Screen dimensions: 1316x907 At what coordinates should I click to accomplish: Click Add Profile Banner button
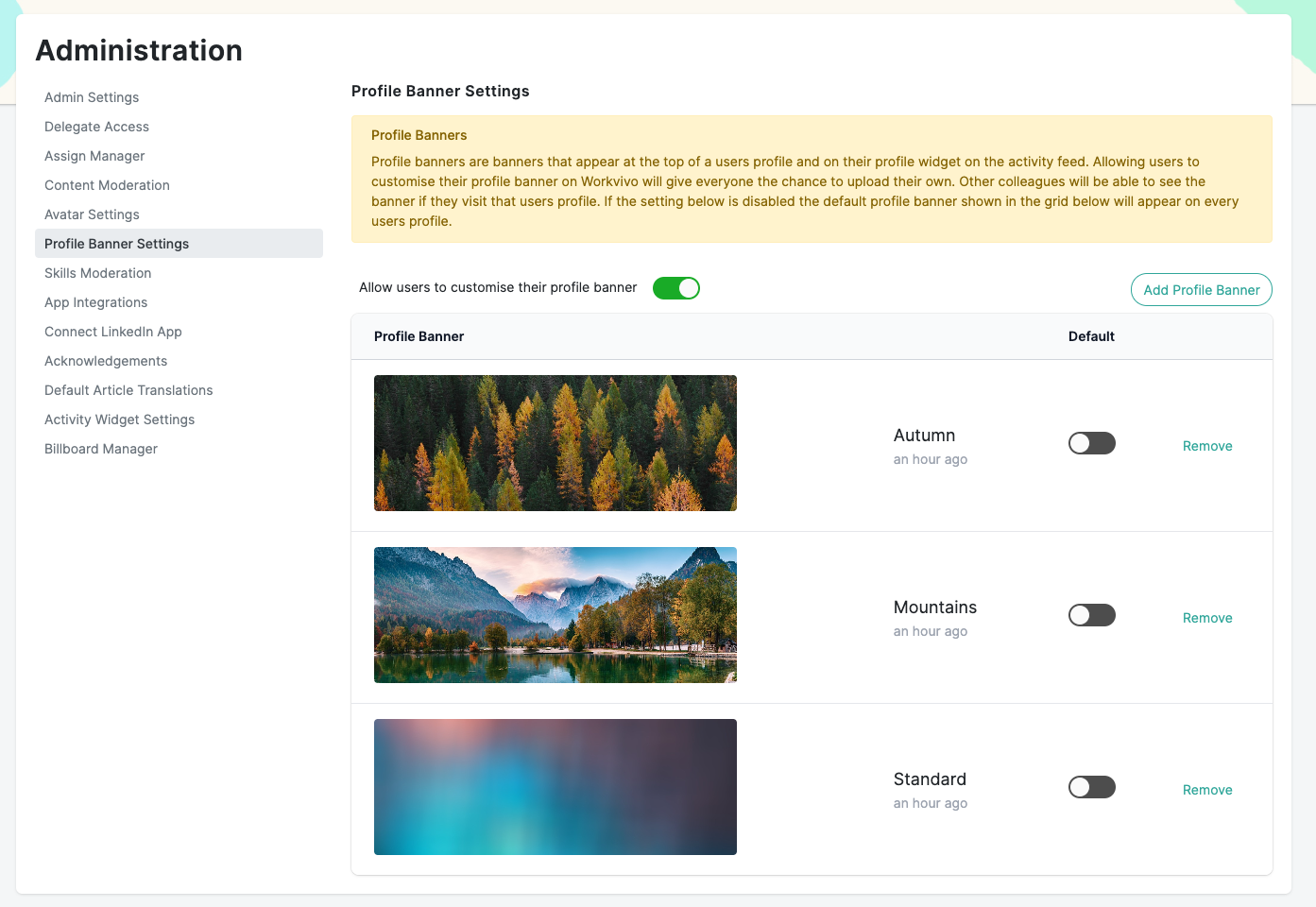click(1202, 290)
